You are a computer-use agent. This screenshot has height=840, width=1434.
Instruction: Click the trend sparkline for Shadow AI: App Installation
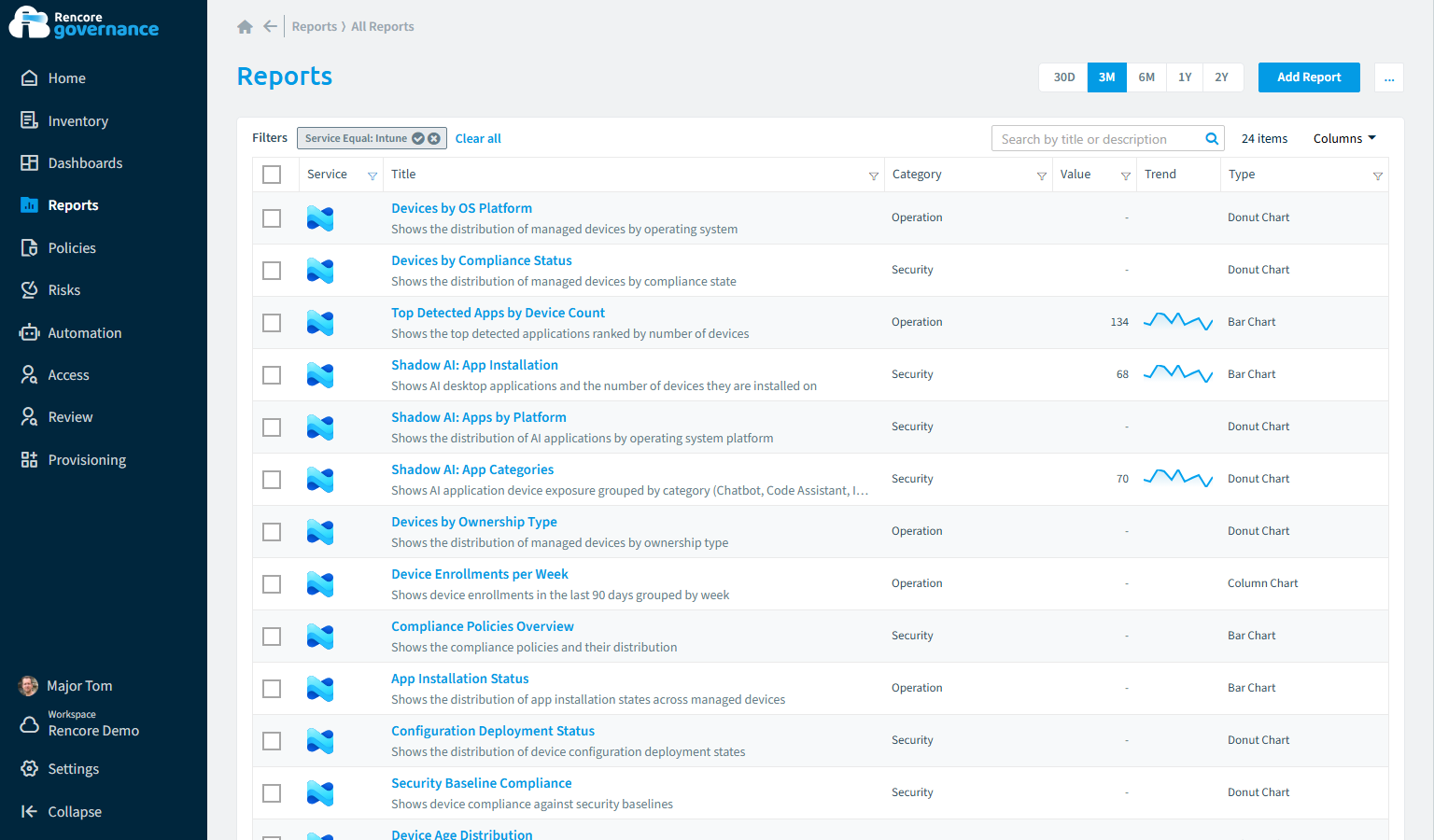click(x=1178, y=374)
